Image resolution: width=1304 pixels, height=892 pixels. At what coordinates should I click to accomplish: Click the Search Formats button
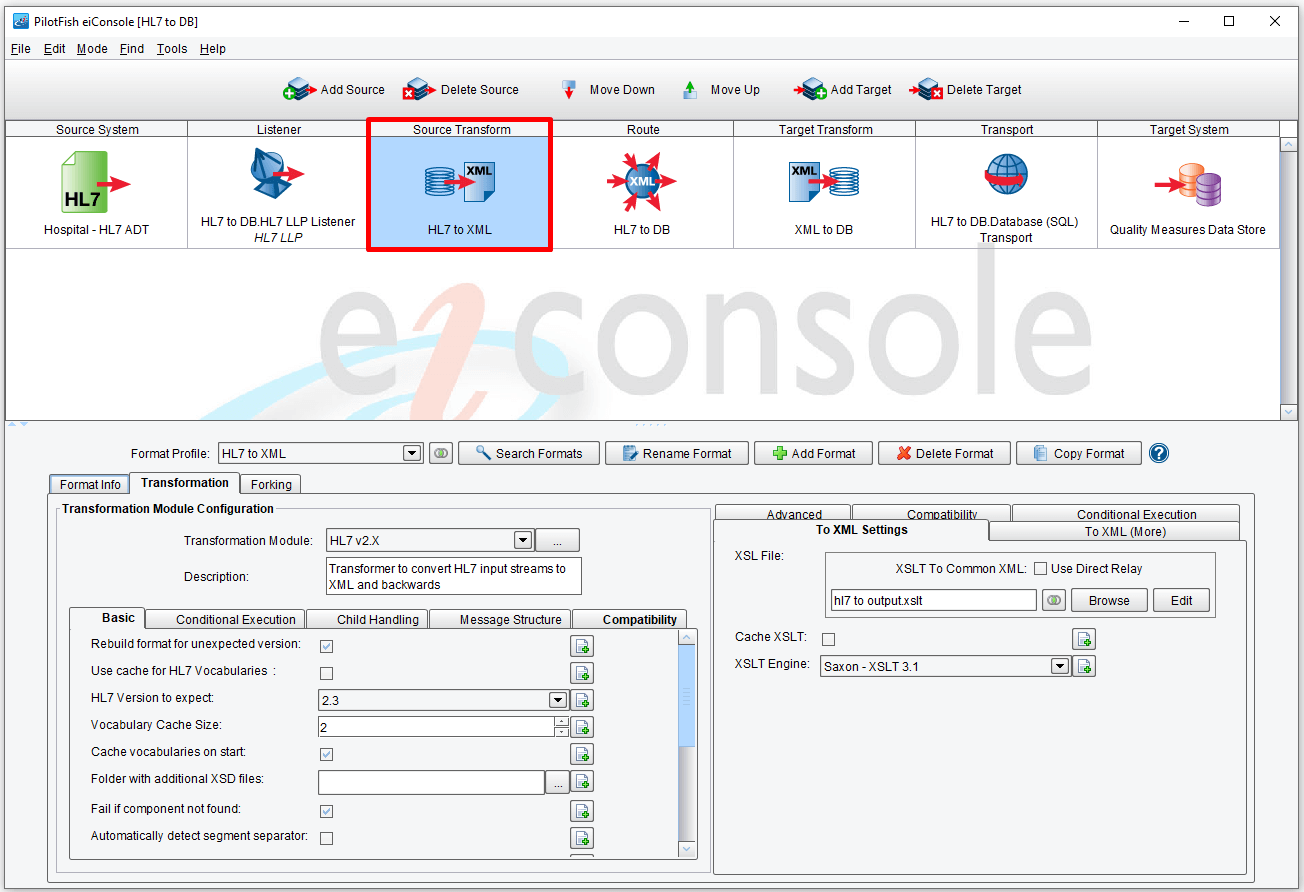528,453
